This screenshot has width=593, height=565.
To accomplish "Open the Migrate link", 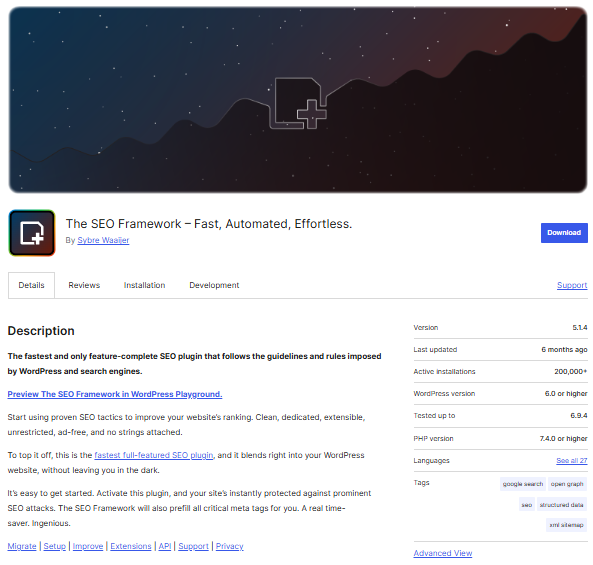I will point(22,546).
